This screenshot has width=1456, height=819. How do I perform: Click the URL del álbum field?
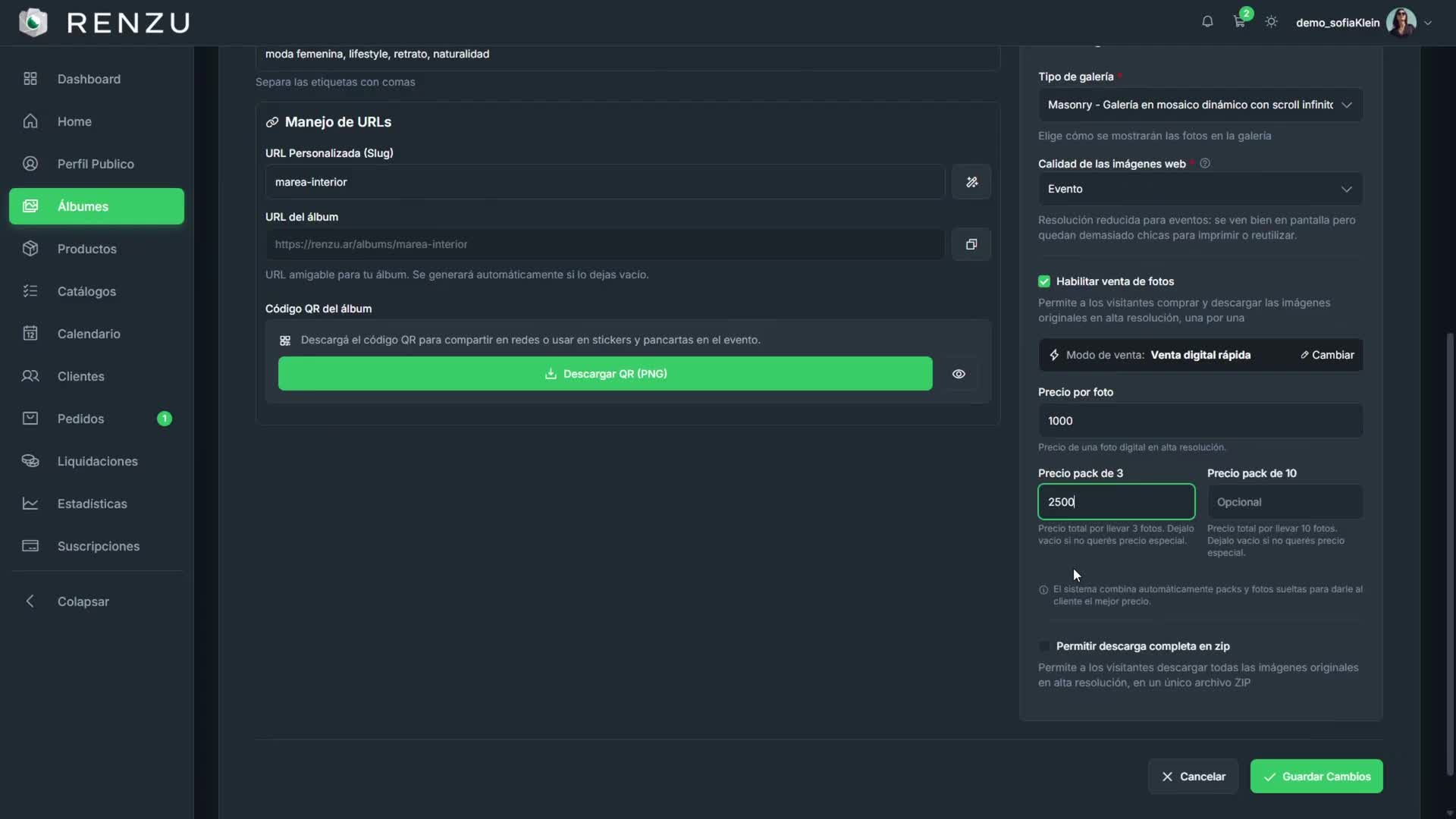point(605,244)
